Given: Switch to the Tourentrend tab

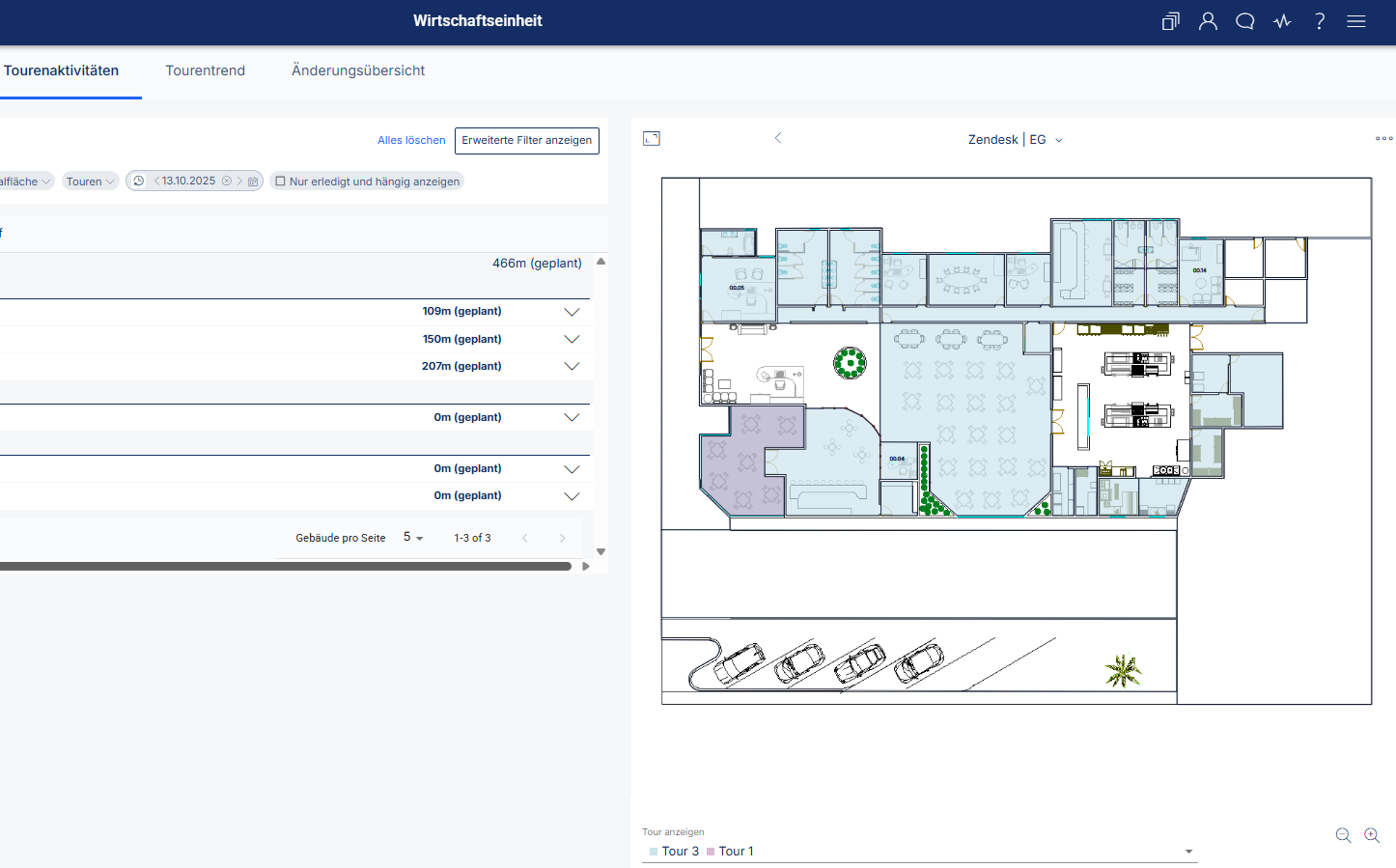Looking at the screenshot, I should pyautogui.click(x=205, y=70).
